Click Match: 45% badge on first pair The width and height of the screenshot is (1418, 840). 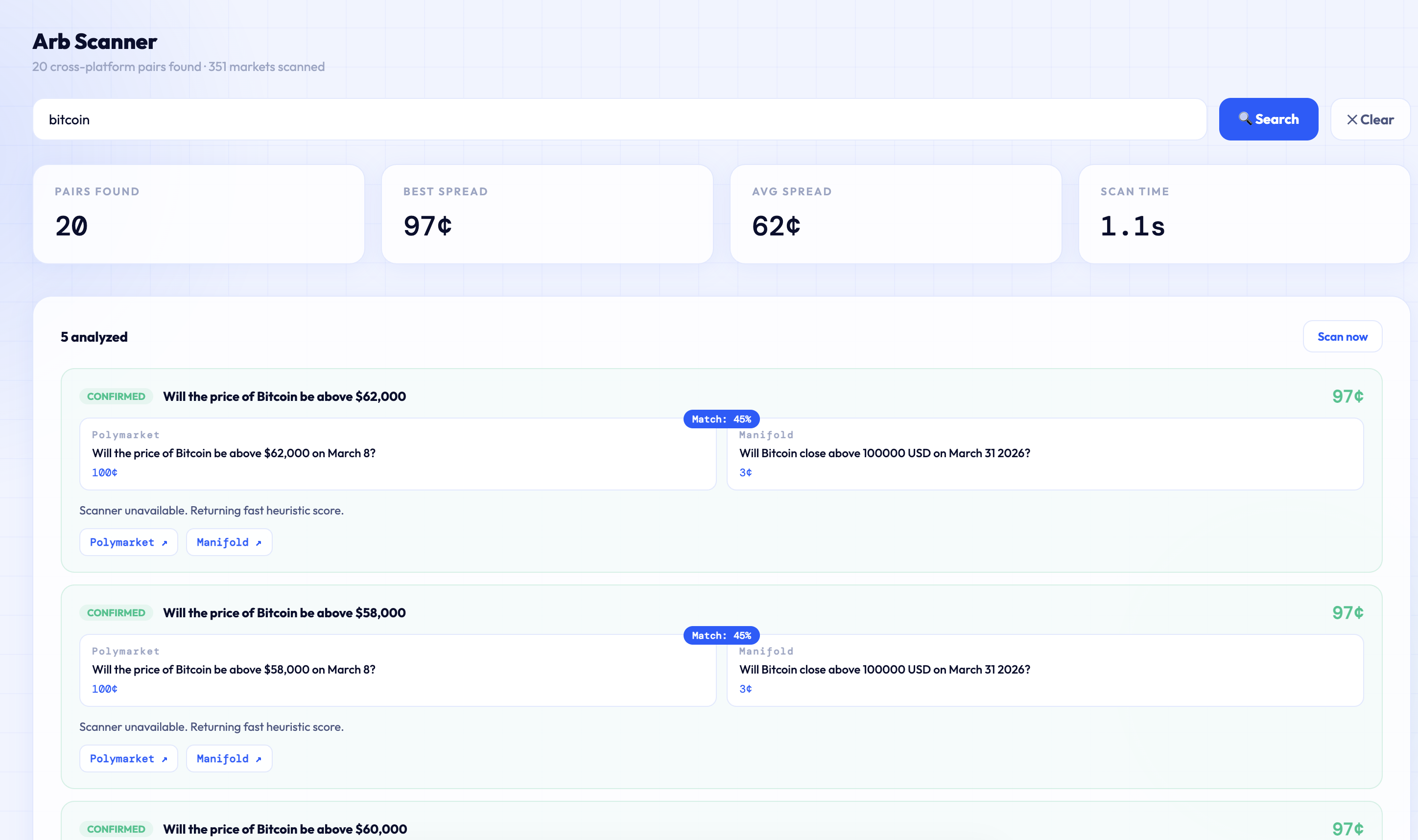tap(721, 420)
